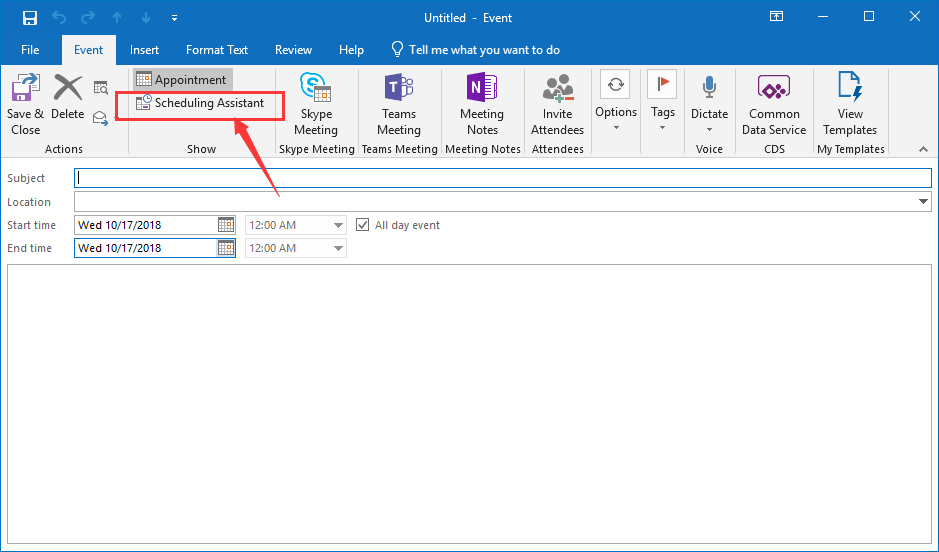The width and height of the screenshot is (939, 552).
Task: Uncheck the All day event checkbox
Action: tap(363, 225)
